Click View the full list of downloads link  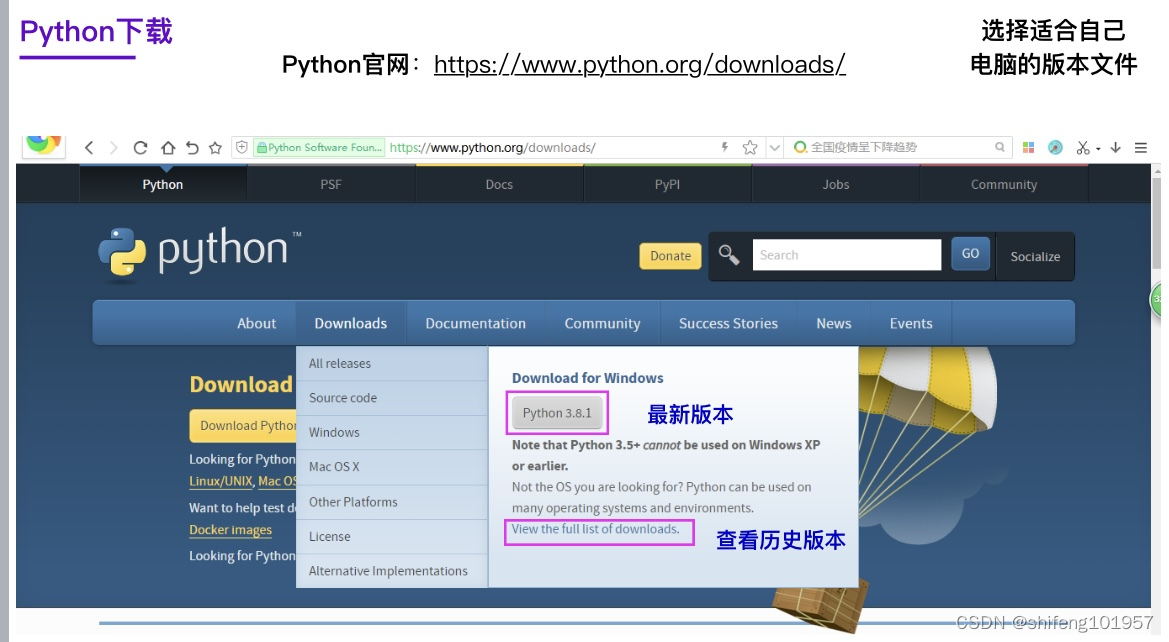[x=596, y=529]
